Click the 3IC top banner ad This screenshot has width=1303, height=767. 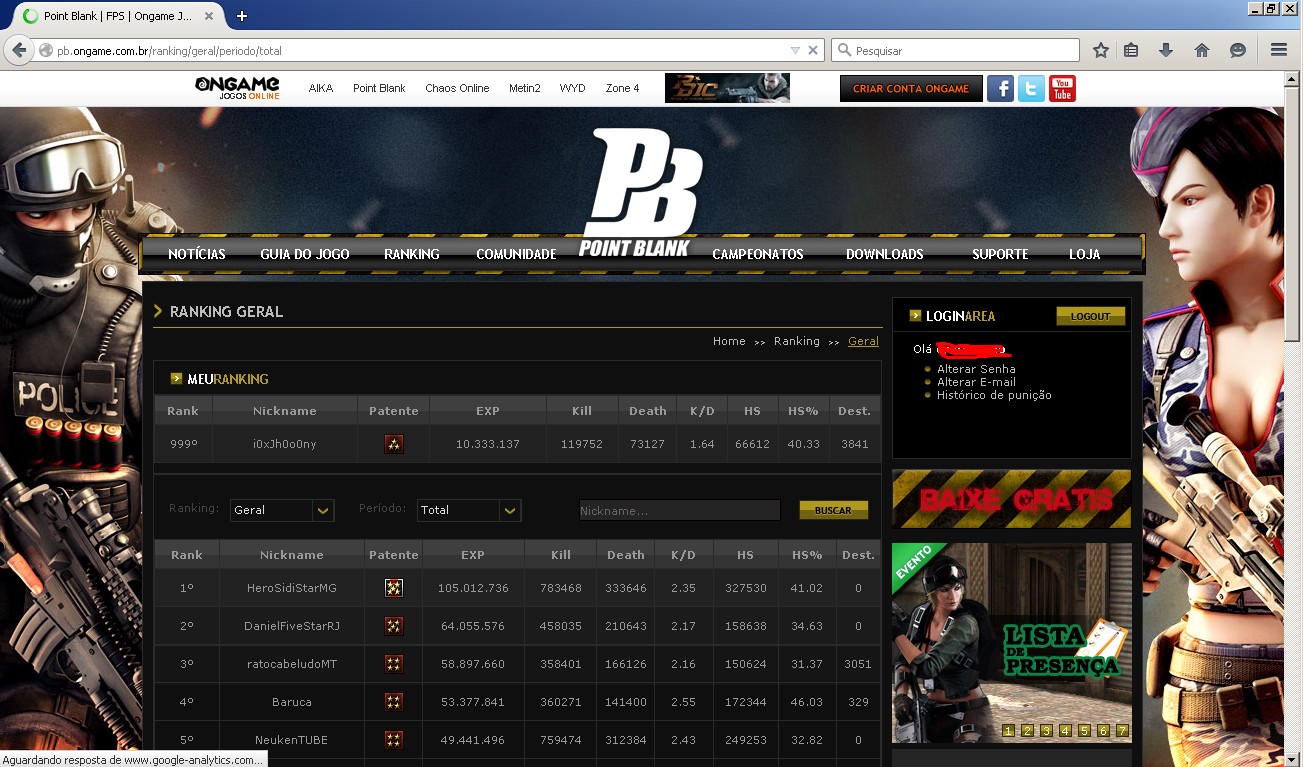pos(727,88)
